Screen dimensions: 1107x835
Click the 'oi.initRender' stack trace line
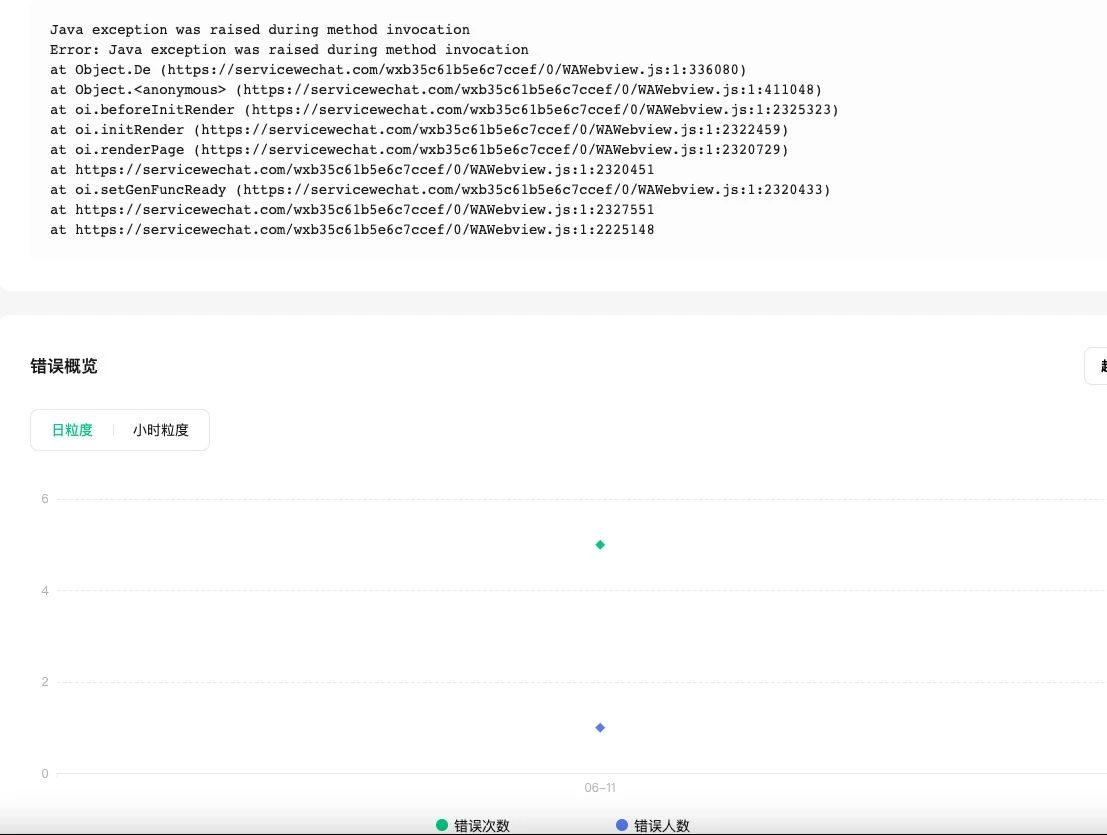[419, 129]
